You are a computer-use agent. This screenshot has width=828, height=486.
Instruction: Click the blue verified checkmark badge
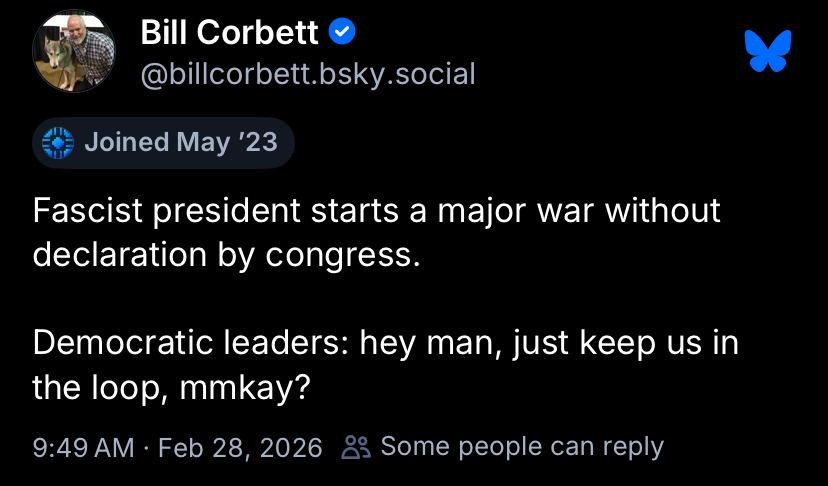click(342, 33)
